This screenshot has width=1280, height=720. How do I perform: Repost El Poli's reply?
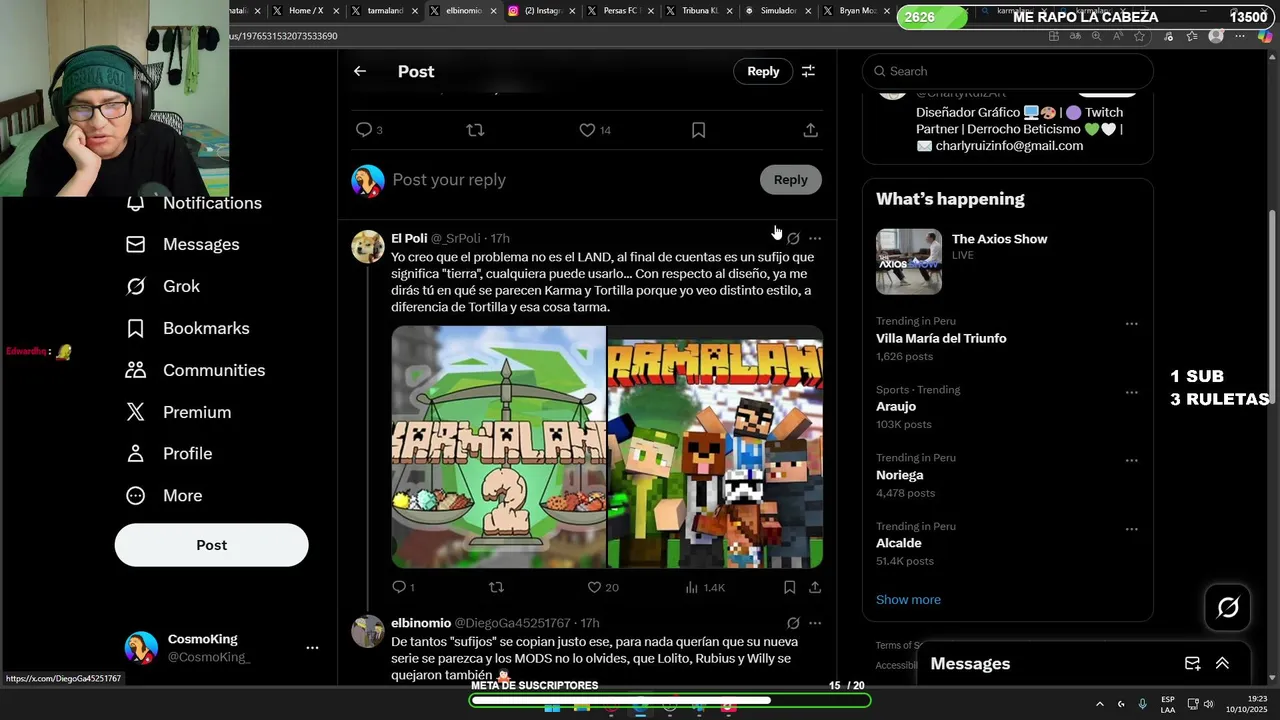pos(496,587)
